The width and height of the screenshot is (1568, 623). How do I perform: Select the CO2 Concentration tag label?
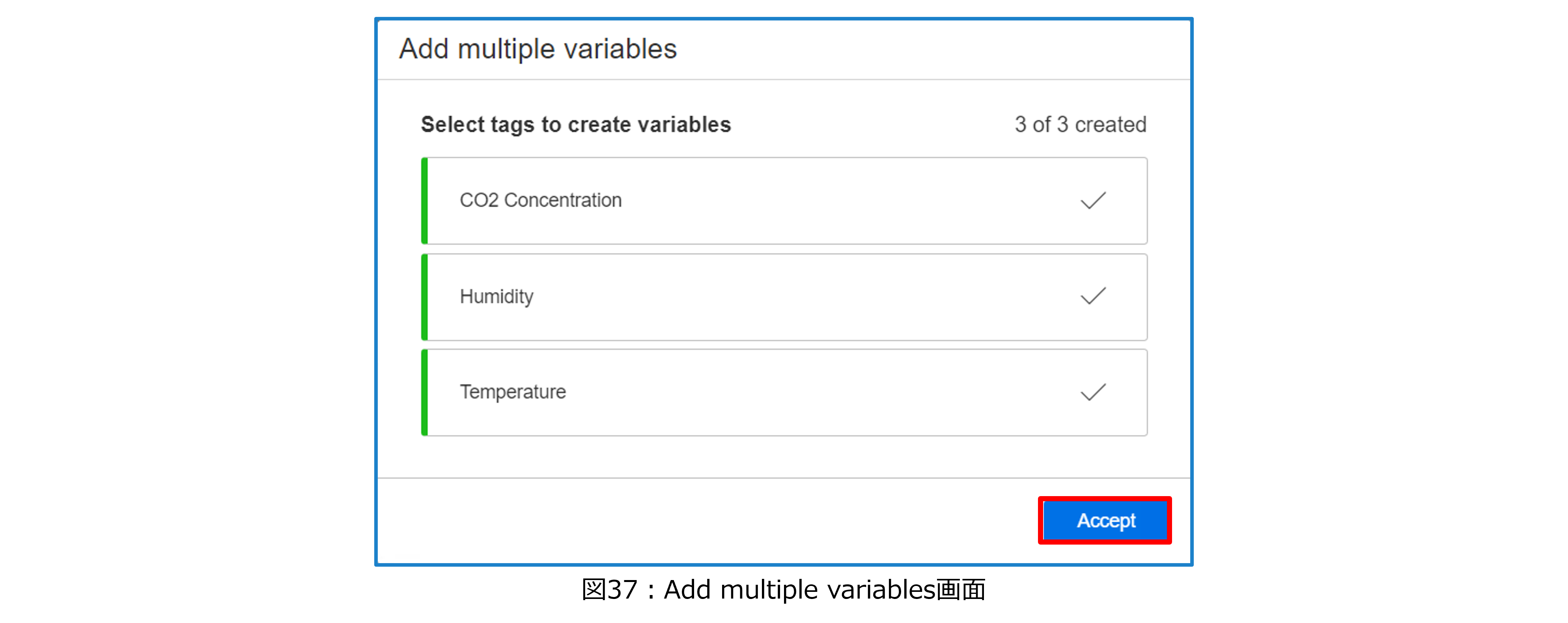pyautogui.click(x=541, y=200)
